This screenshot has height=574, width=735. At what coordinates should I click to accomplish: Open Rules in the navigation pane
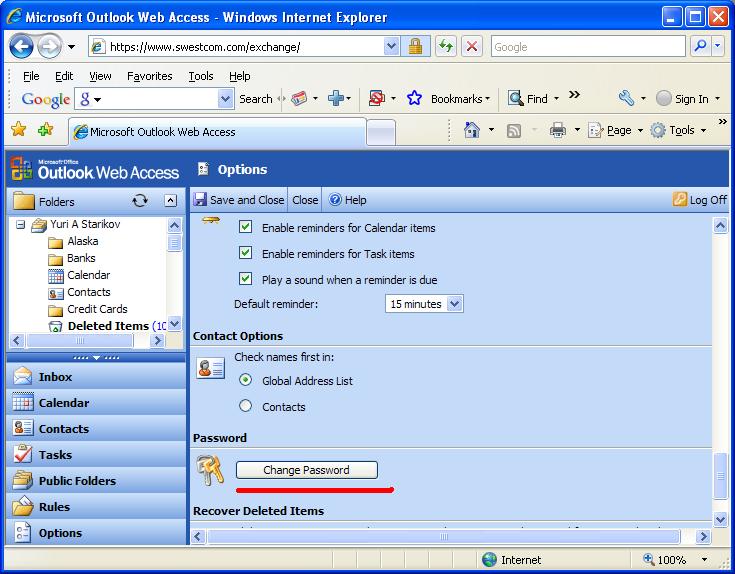(x=96, y=507)
